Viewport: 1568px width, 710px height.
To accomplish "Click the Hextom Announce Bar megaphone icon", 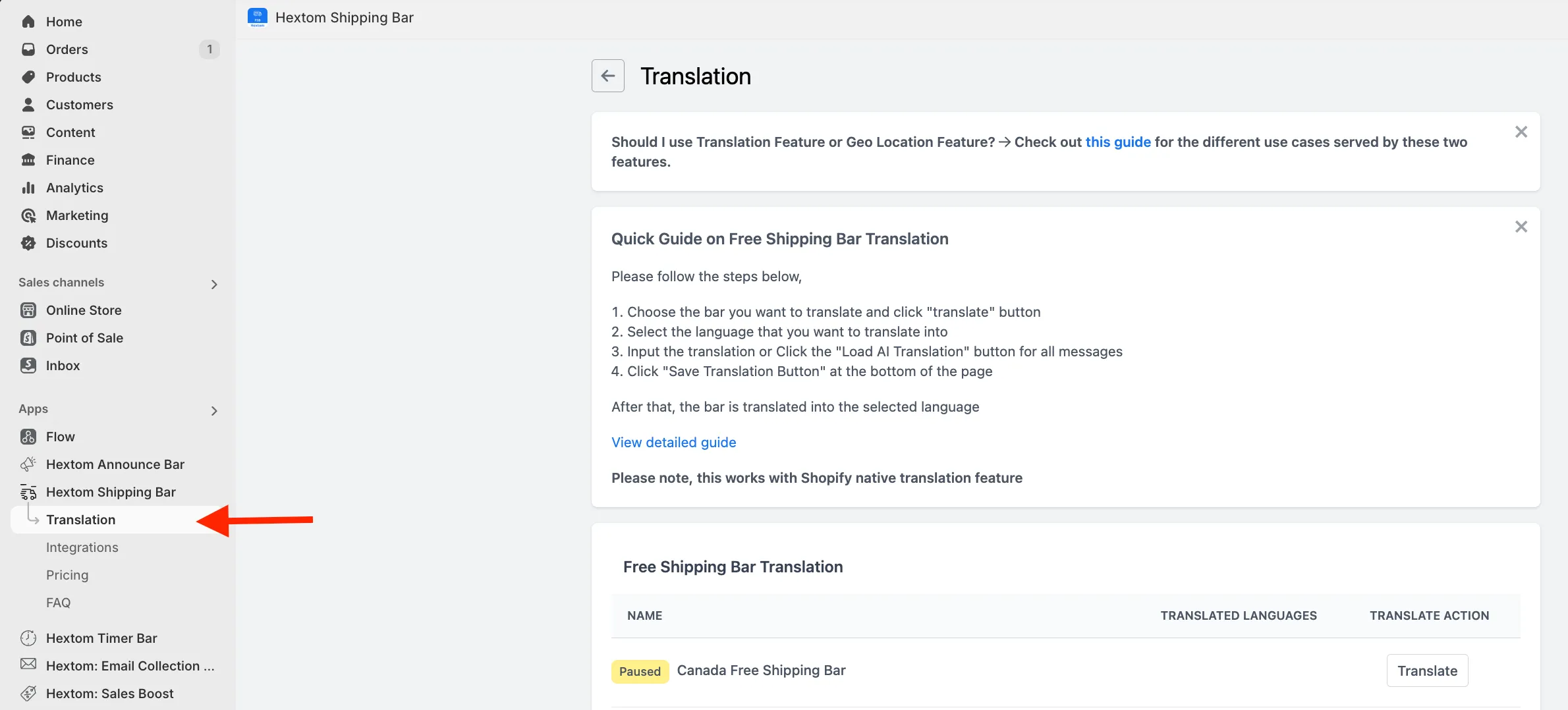I will pyautogui.click(x=28, y=464).
